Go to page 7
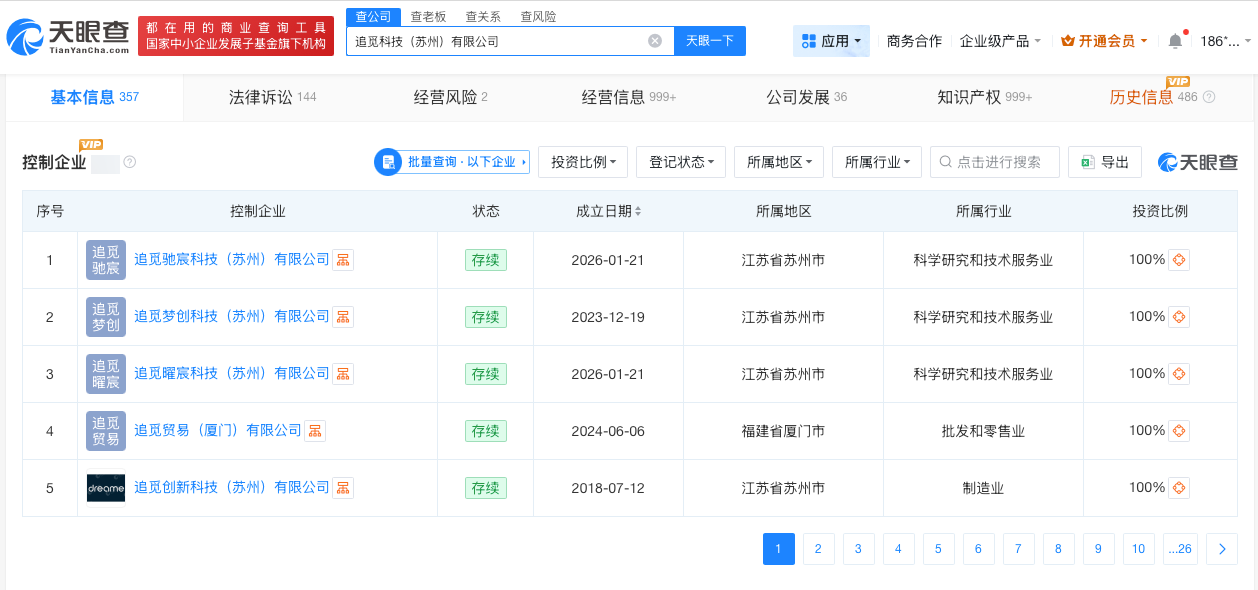This screenshot has height=590, width=1258. point(1018,548)
